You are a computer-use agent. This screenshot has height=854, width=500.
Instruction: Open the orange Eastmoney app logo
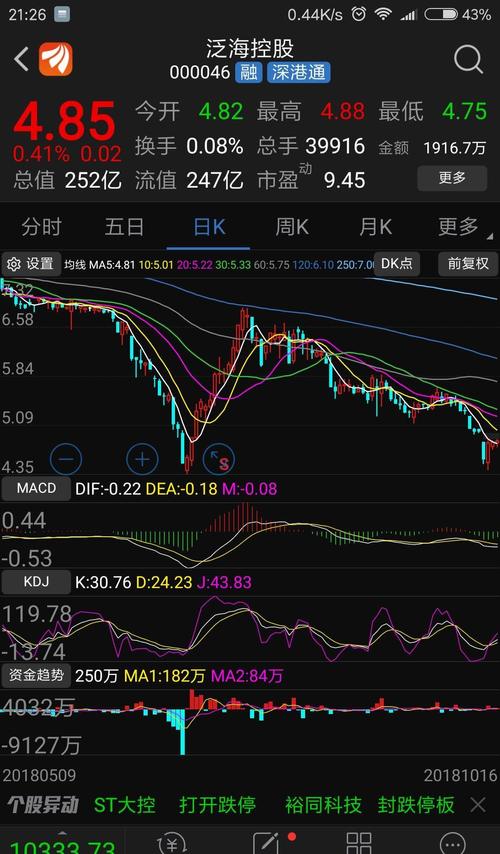pos(56,59)
